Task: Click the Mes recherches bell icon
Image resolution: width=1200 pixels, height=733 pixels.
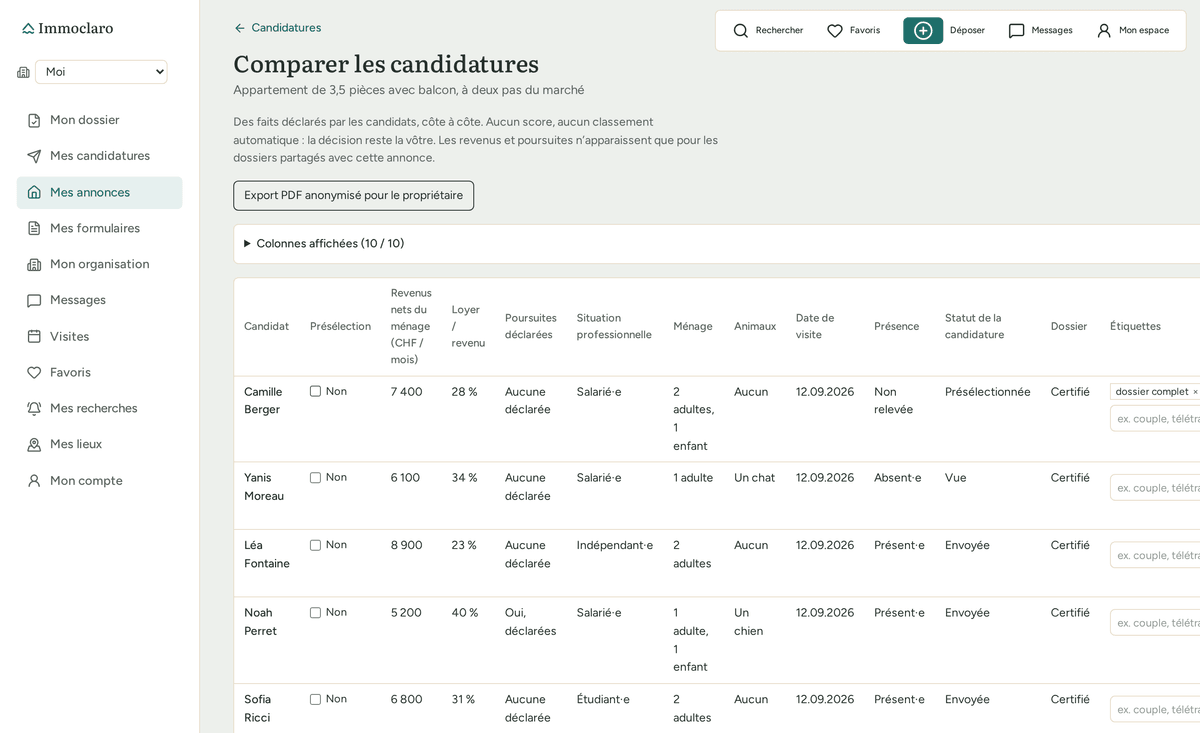Action: 34,408
